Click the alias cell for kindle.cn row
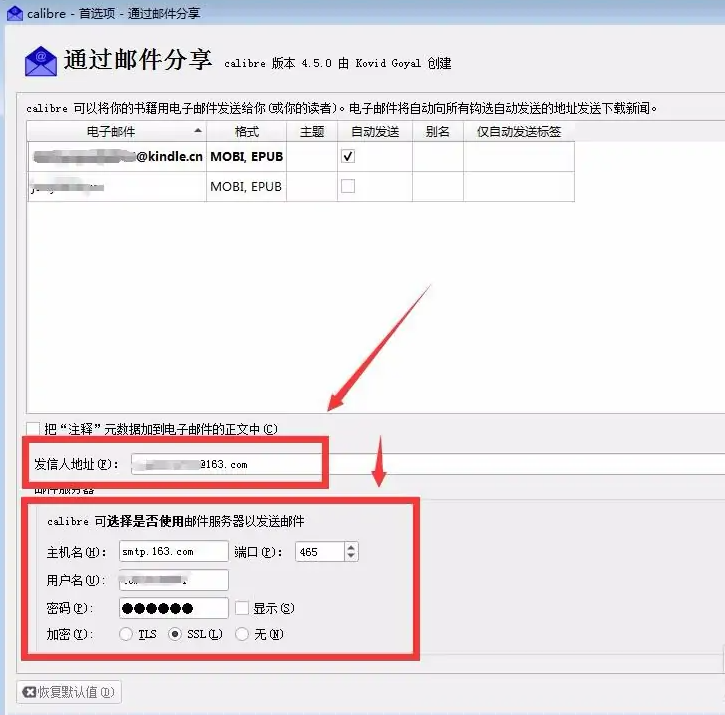This screenshot has width=725, height=715. tap(437, 157)
